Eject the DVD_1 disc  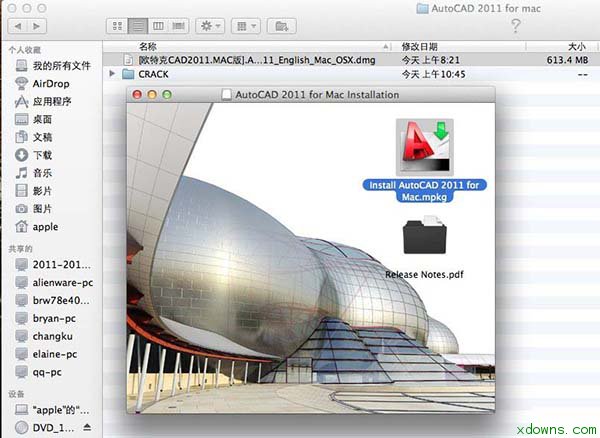[x=87, y=427]
